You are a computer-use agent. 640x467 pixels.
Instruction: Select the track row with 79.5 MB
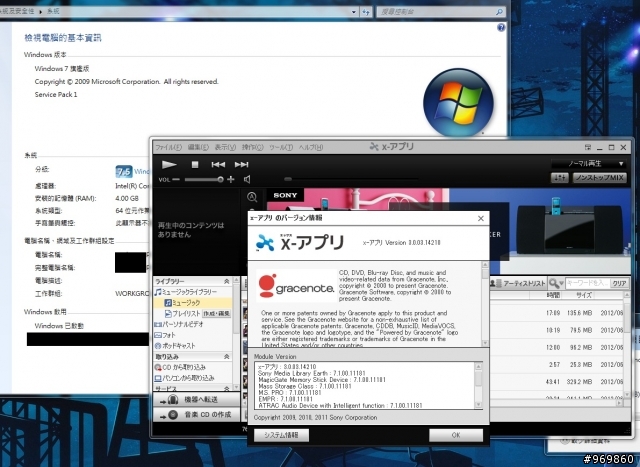tap(556, 330)
